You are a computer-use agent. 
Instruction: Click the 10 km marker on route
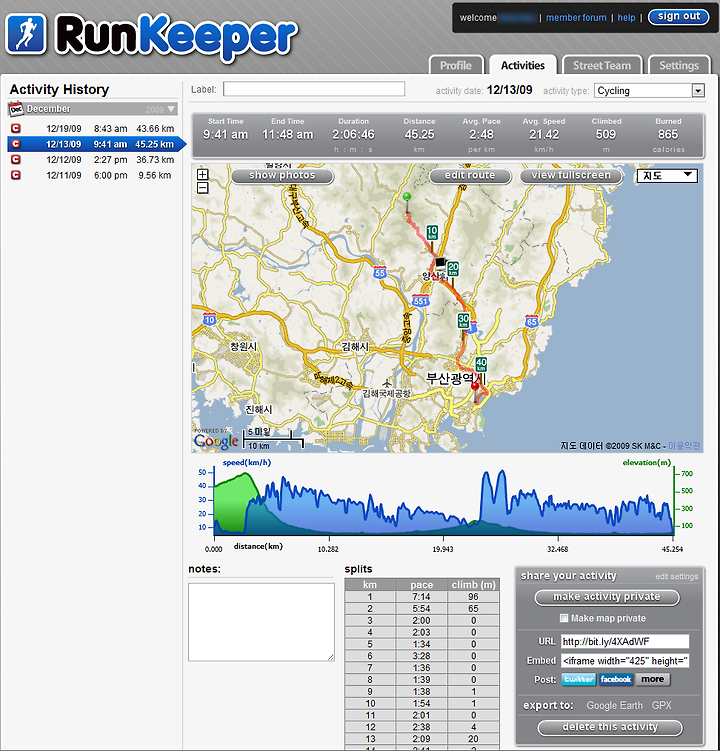[432, 233]
